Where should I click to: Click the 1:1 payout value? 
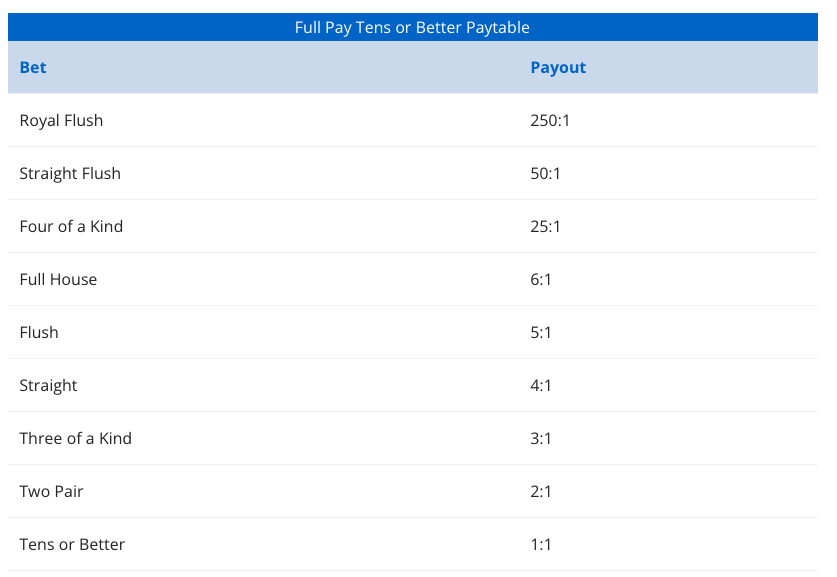[541, 545]
